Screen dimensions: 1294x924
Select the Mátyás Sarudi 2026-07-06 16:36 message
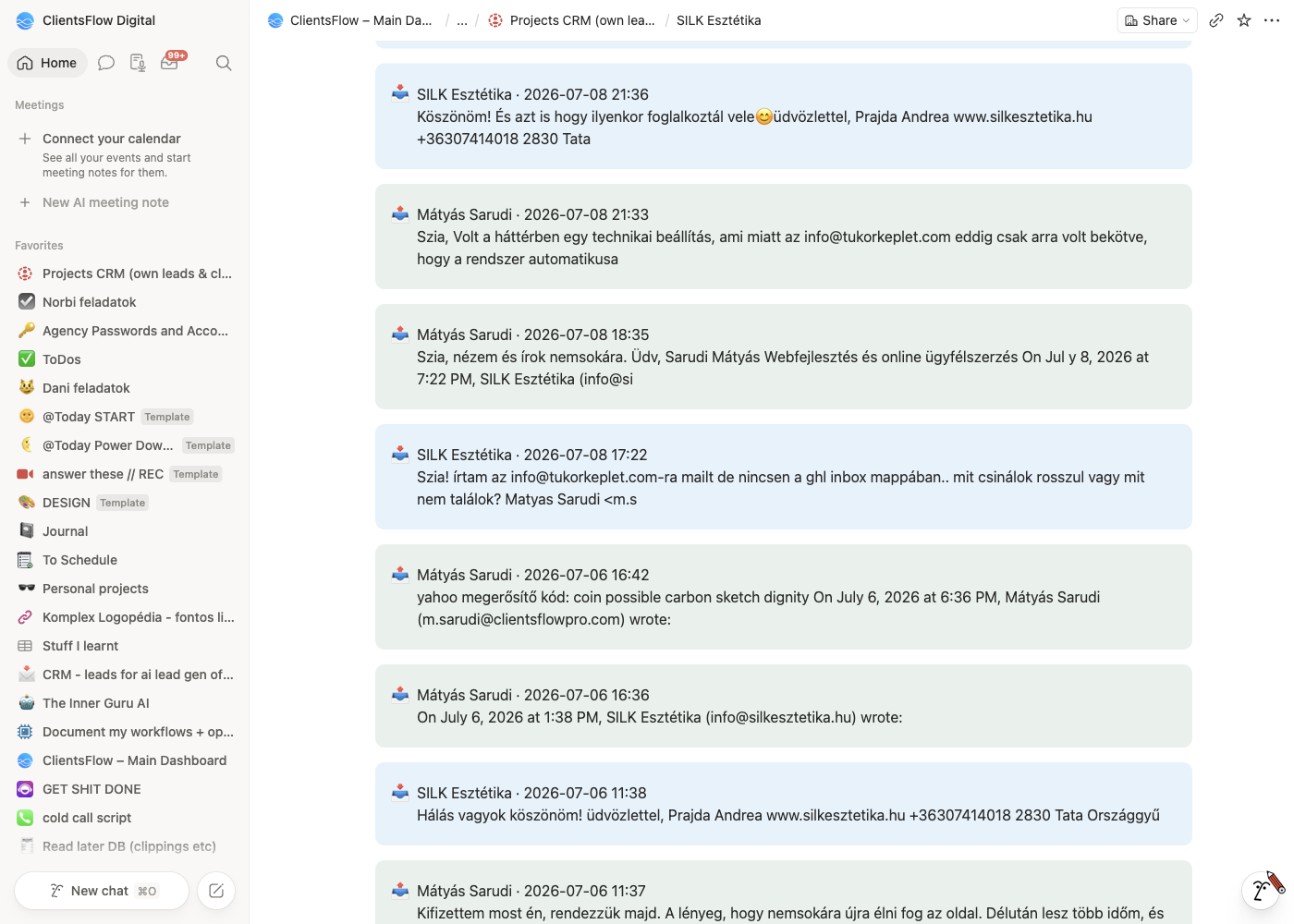coord(784,706)
